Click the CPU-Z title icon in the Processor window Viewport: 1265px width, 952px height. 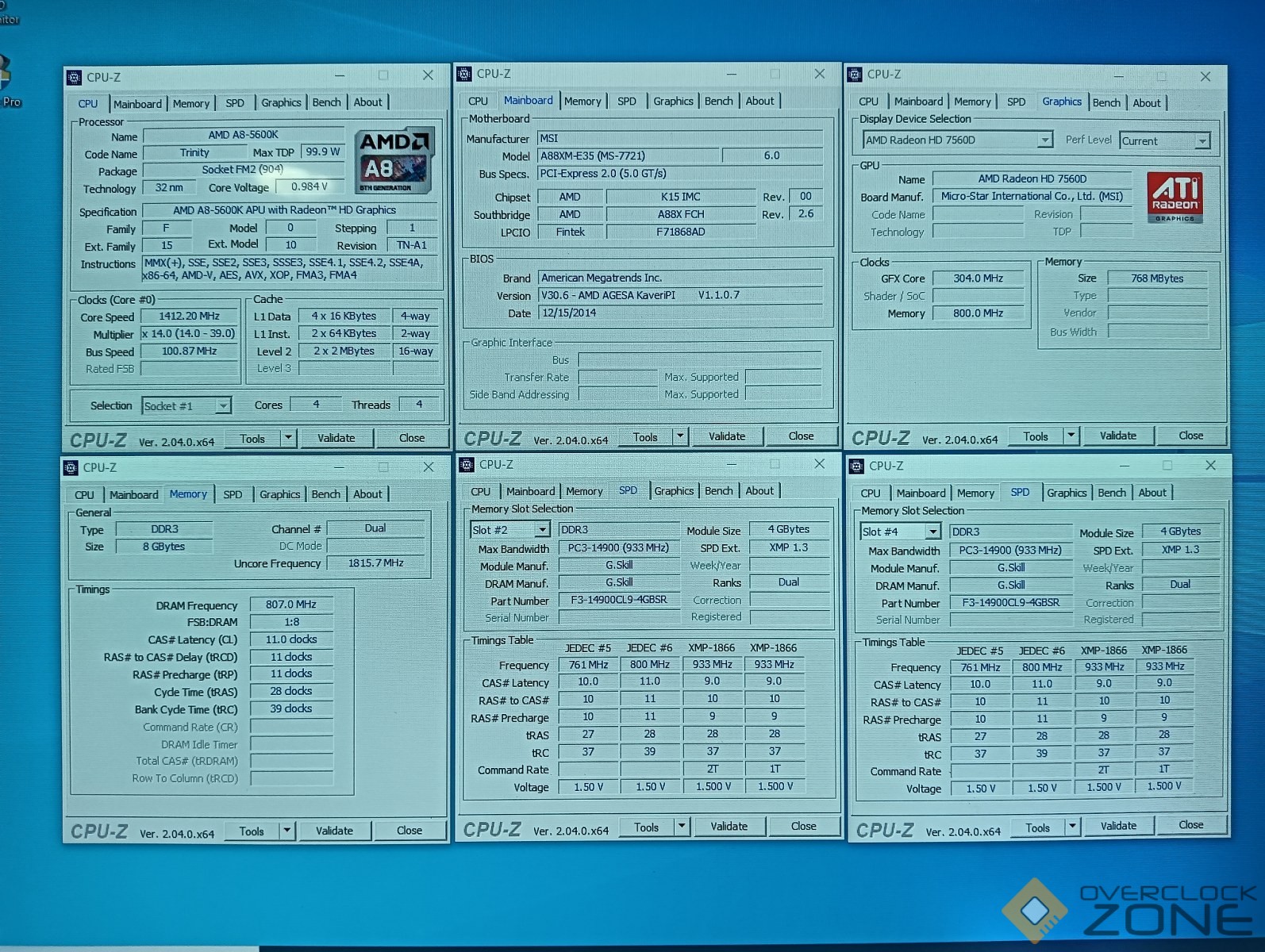tap(74, 77)
